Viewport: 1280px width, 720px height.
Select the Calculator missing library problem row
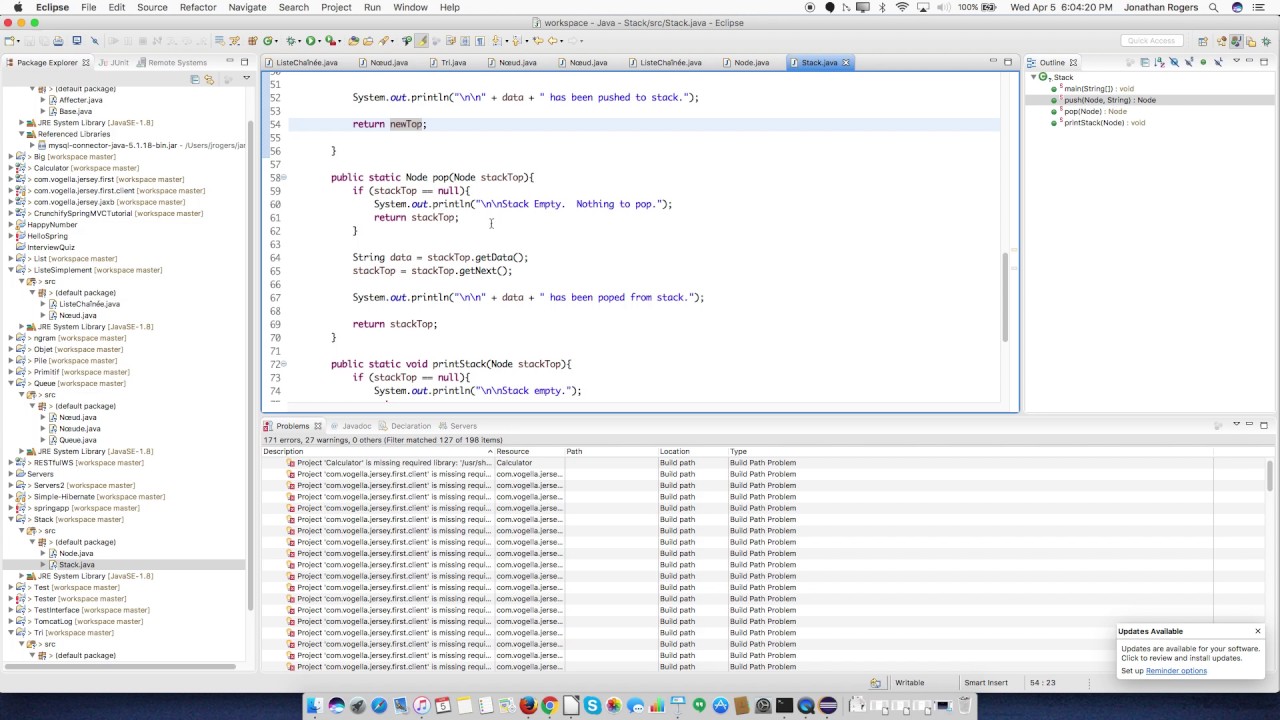point(737,463)
